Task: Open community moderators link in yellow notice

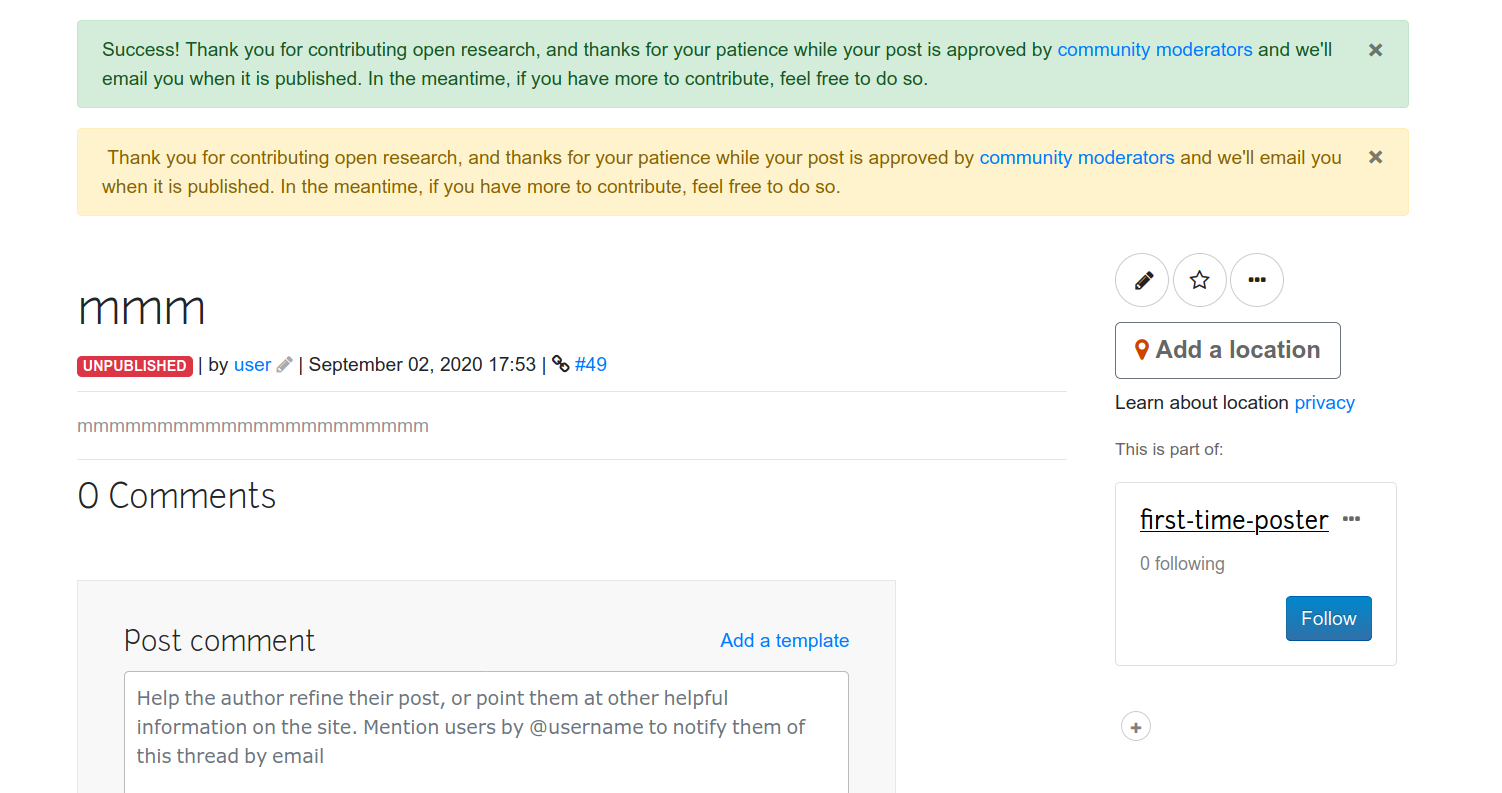Action: click(x=1076, y=158)
